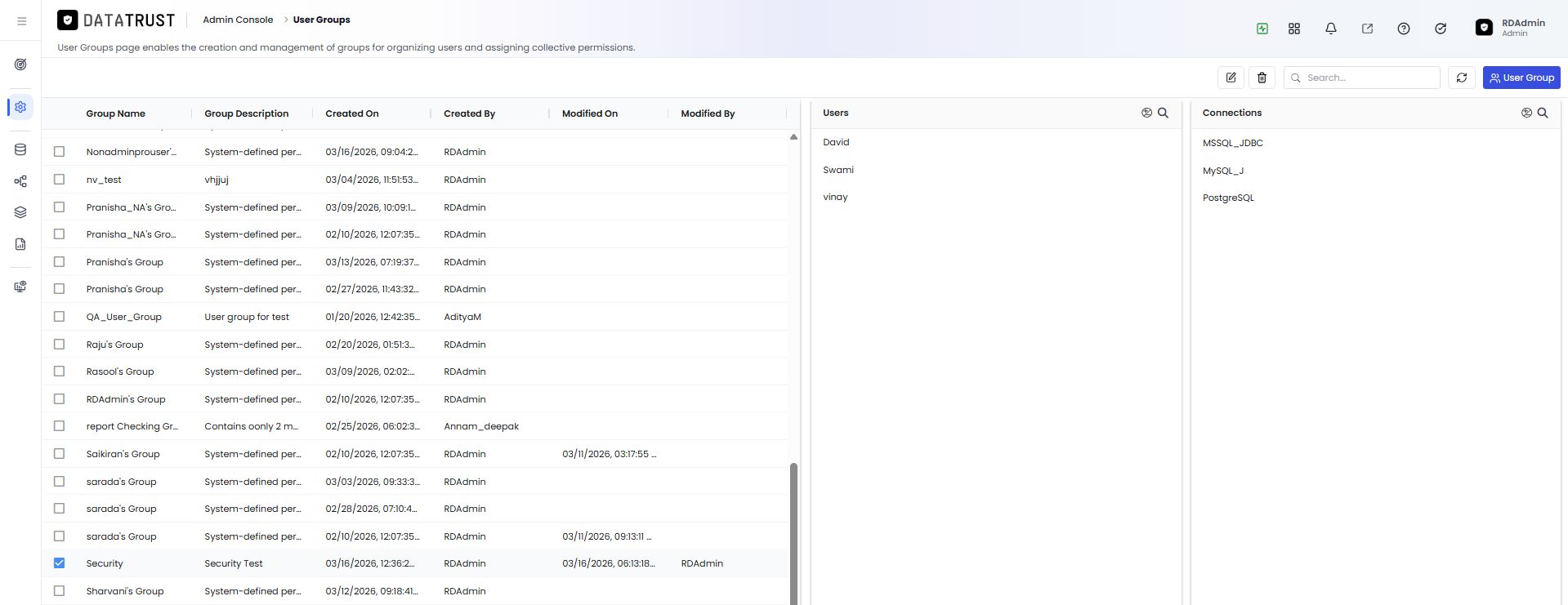Click the refresh icon next to search

point(1462,78)
